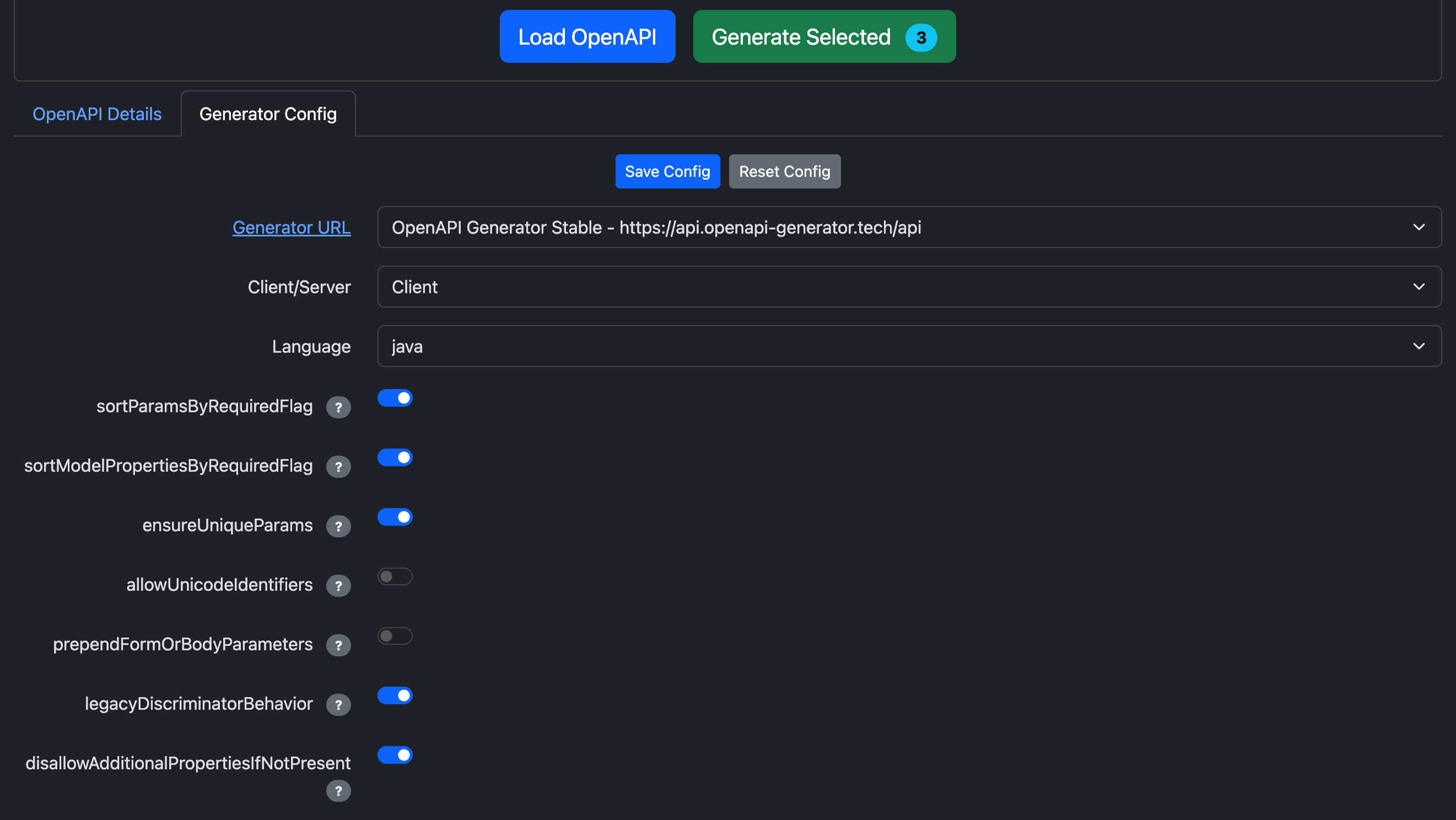Enable the allowUnicodeIdentifiers switch
Image resolution: width=1456 pixels, height=820 pixels.
tap(395, 576)
